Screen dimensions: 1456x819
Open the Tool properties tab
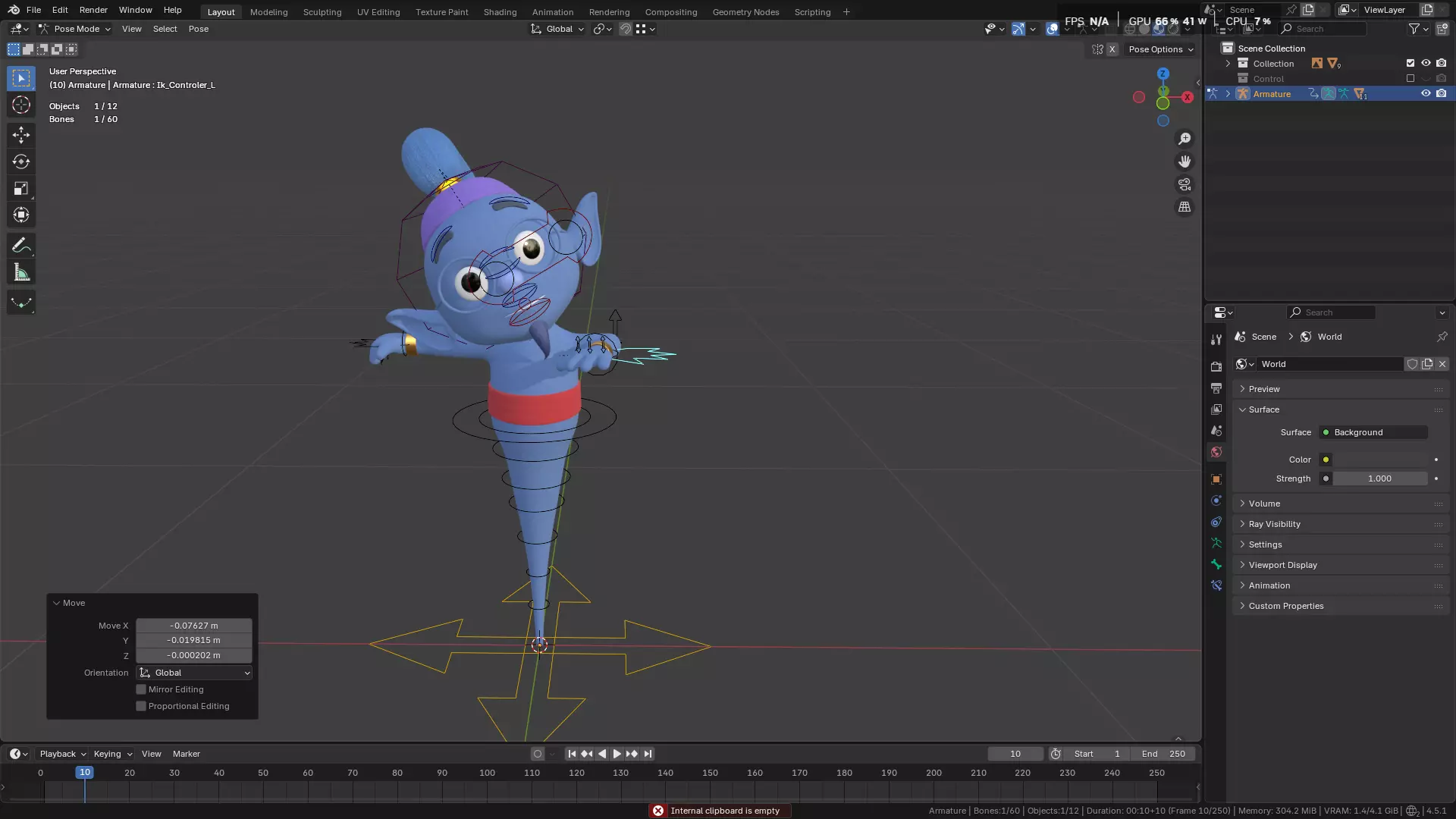(x=1216, y=340)
